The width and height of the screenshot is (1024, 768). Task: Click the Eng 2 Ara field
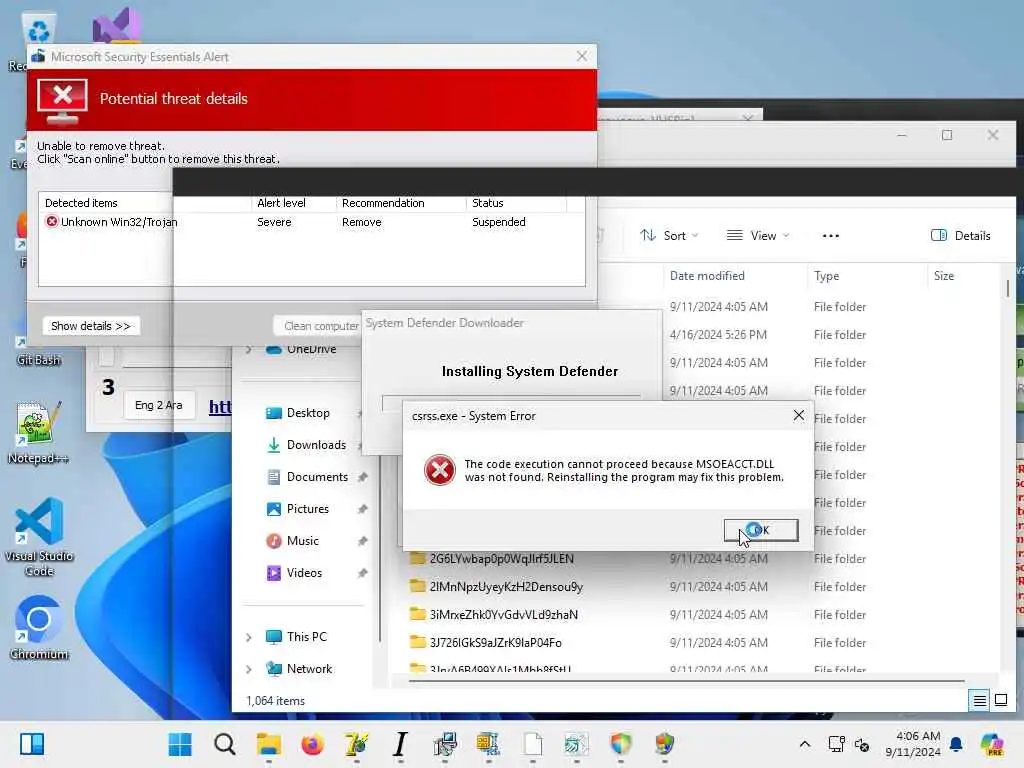159,406
